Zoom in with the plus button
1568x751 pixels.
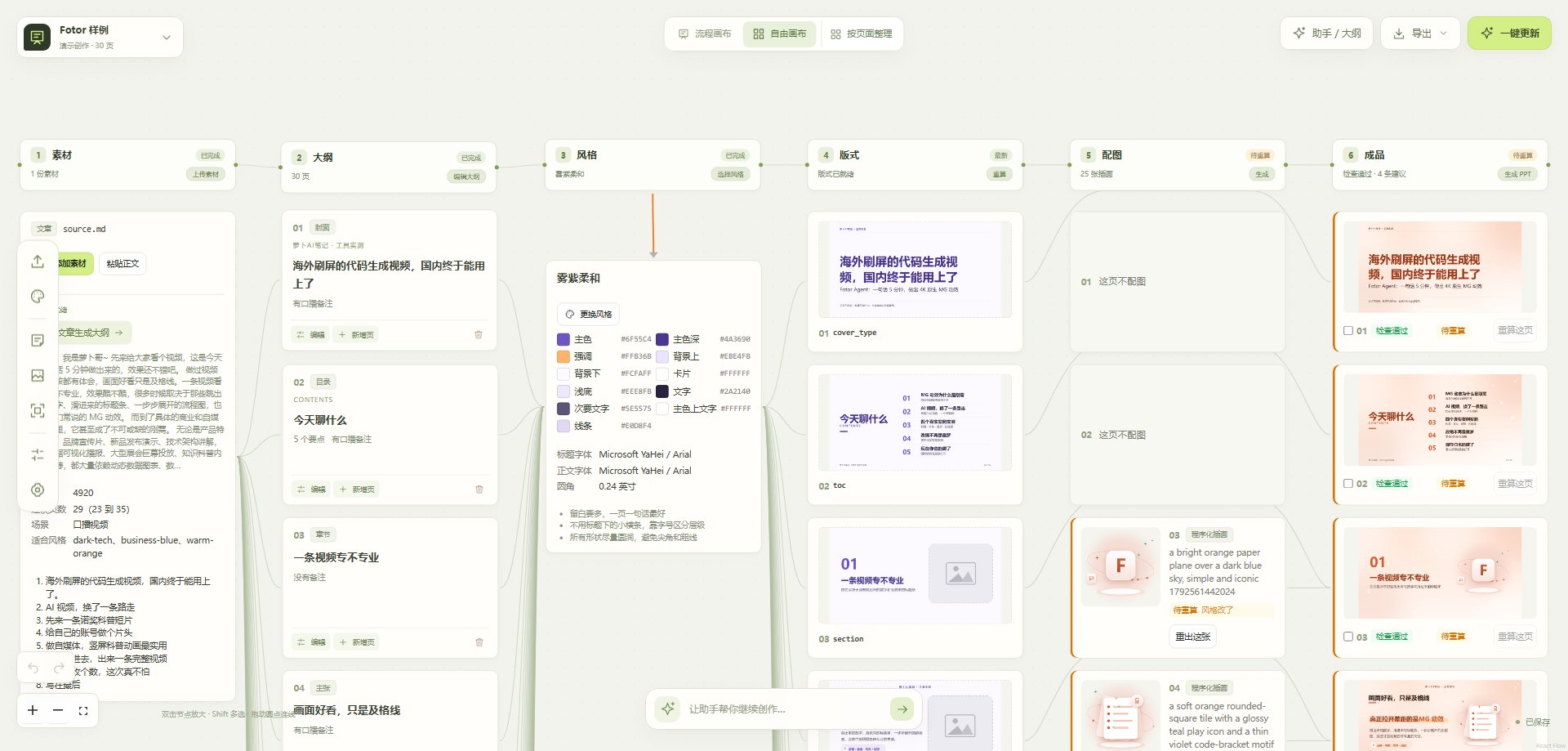tap(33, 710)
